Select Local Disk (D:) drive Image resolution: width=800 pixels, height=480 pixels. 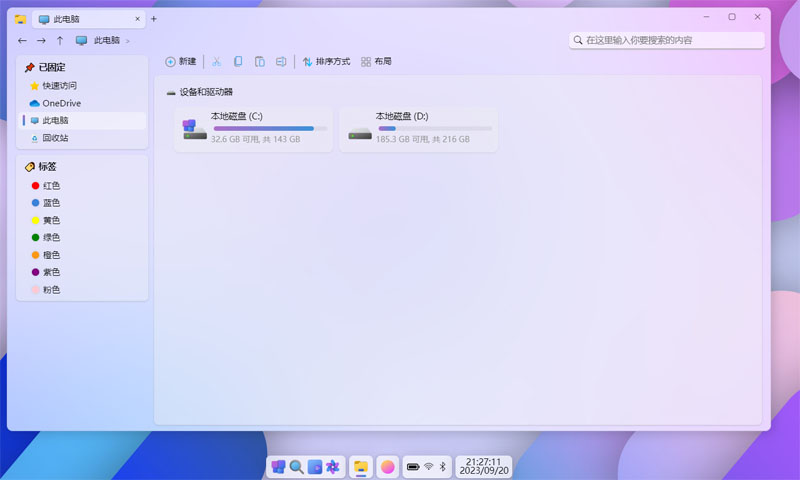(418, 130)
